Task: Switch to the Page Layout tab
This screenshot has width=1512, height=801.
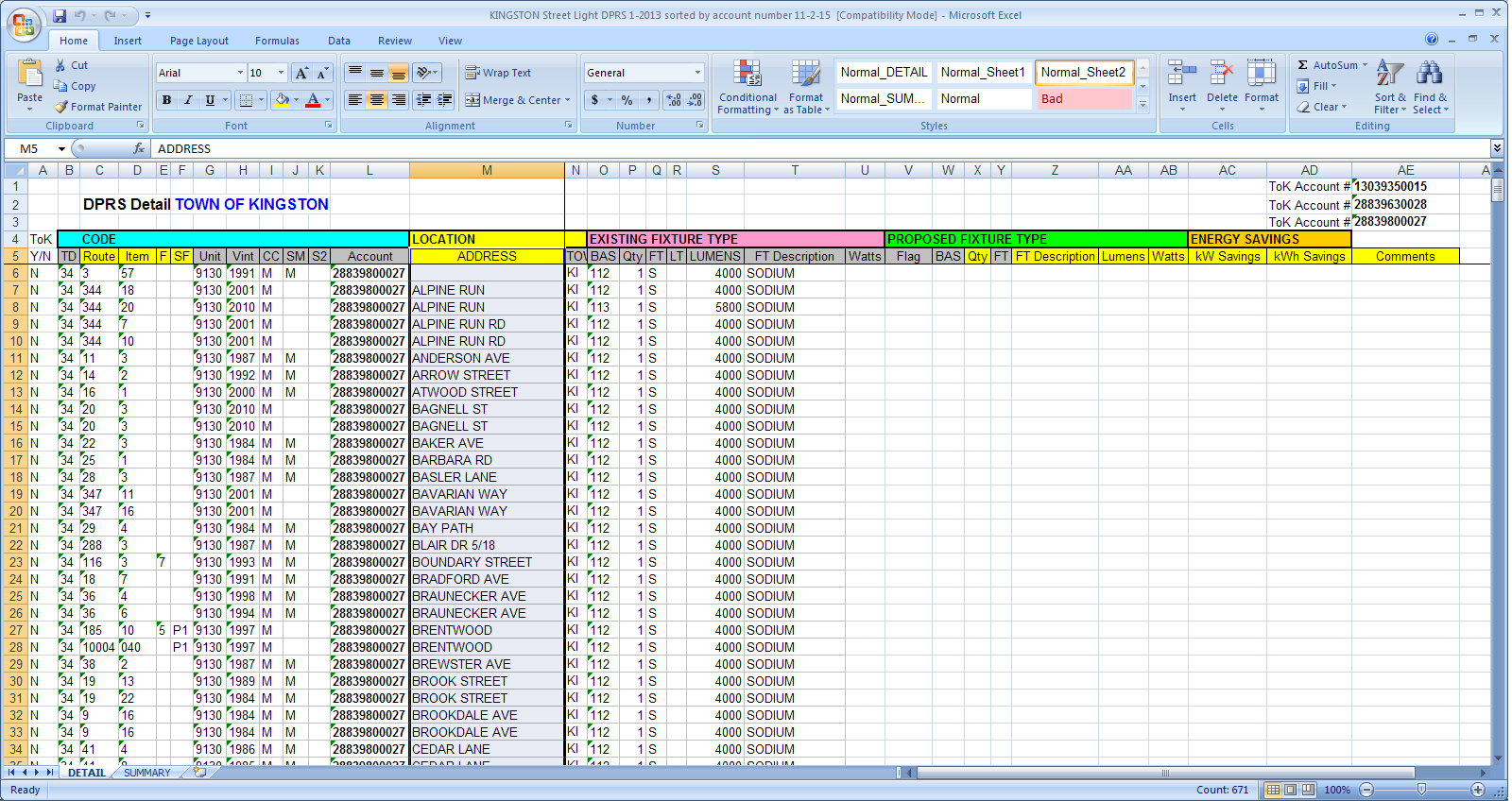Action: (199, 41)
